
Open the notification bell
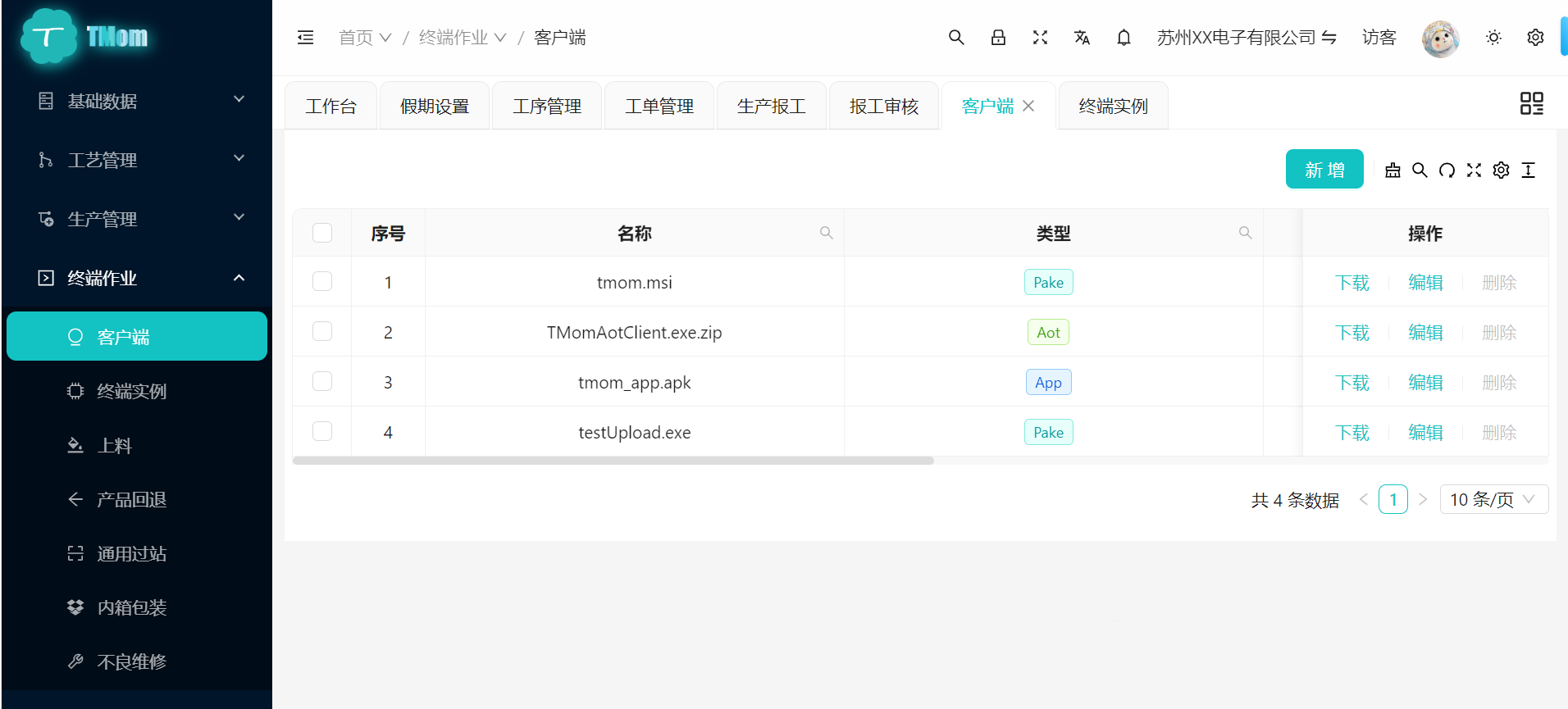pos(1124,38)
